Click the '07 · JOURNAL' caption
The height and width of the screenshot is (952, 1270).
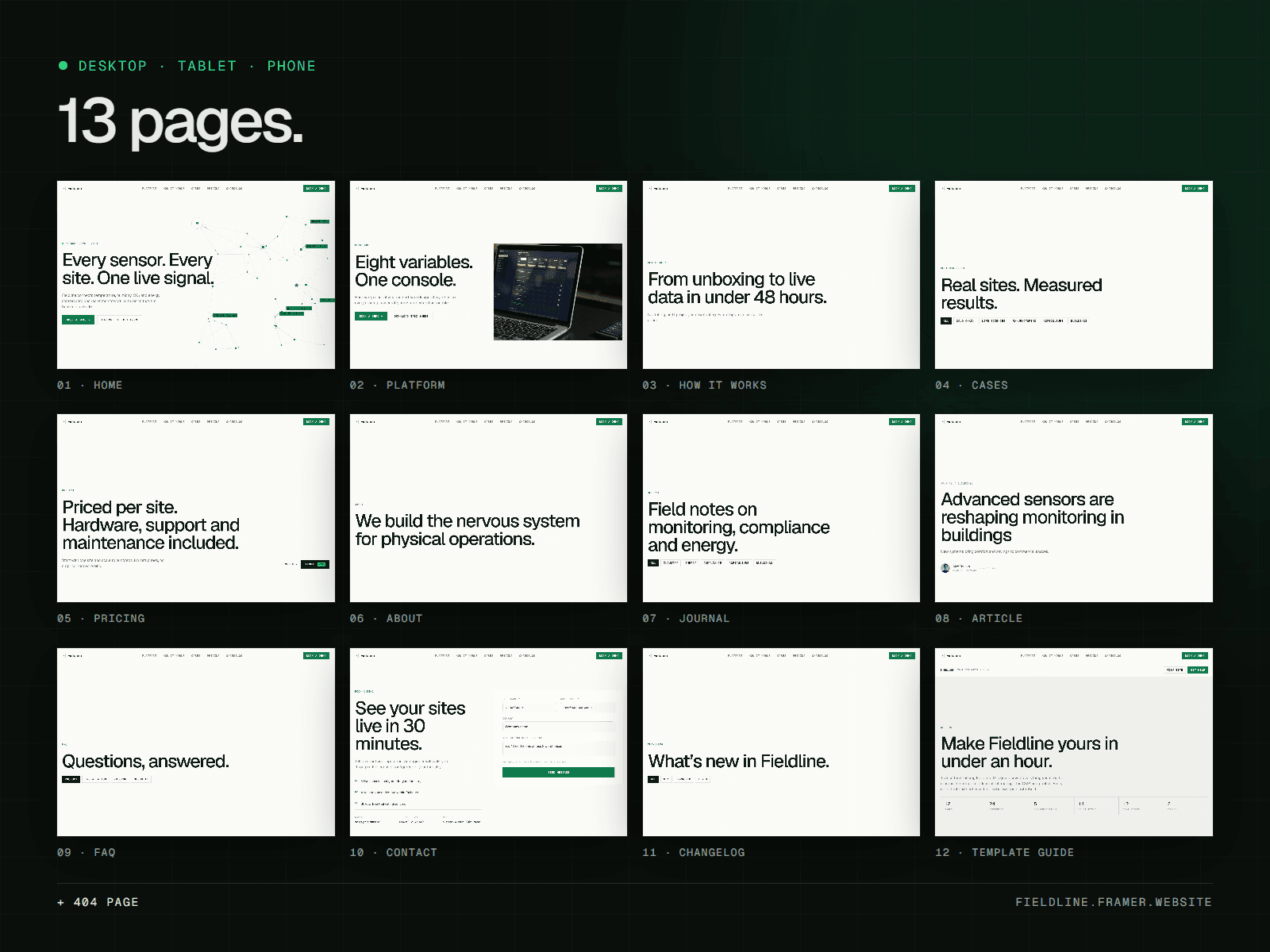(686, 618)
